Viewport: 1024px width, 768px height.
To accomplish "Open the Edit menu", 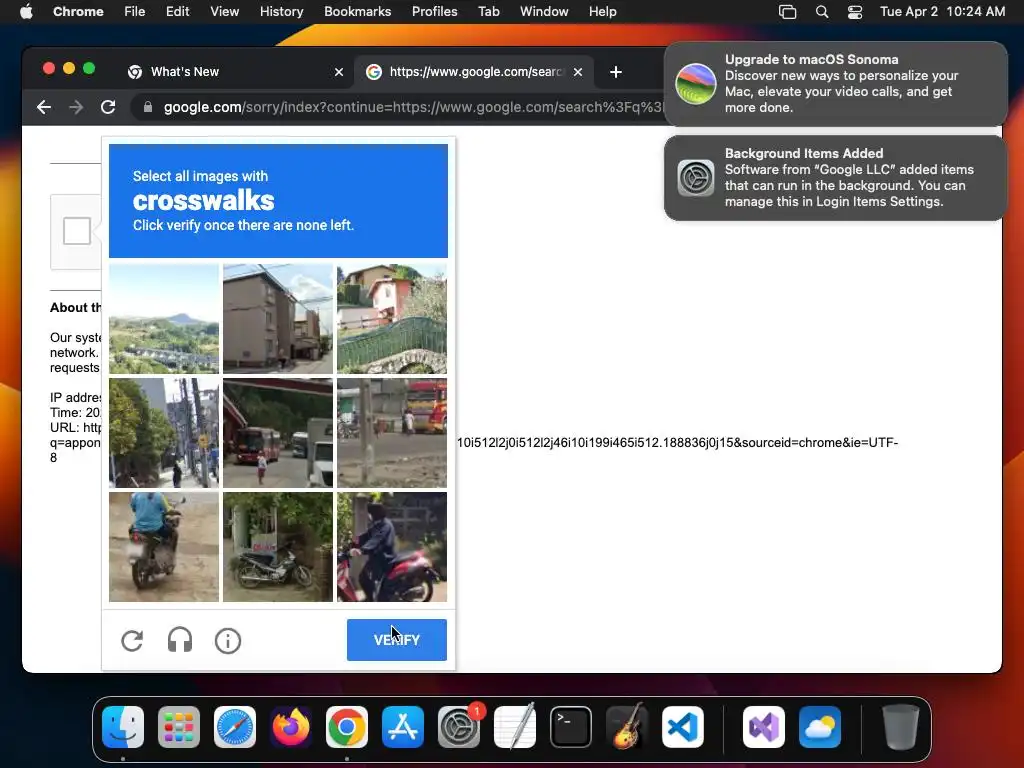I will [x=177, y=11].
